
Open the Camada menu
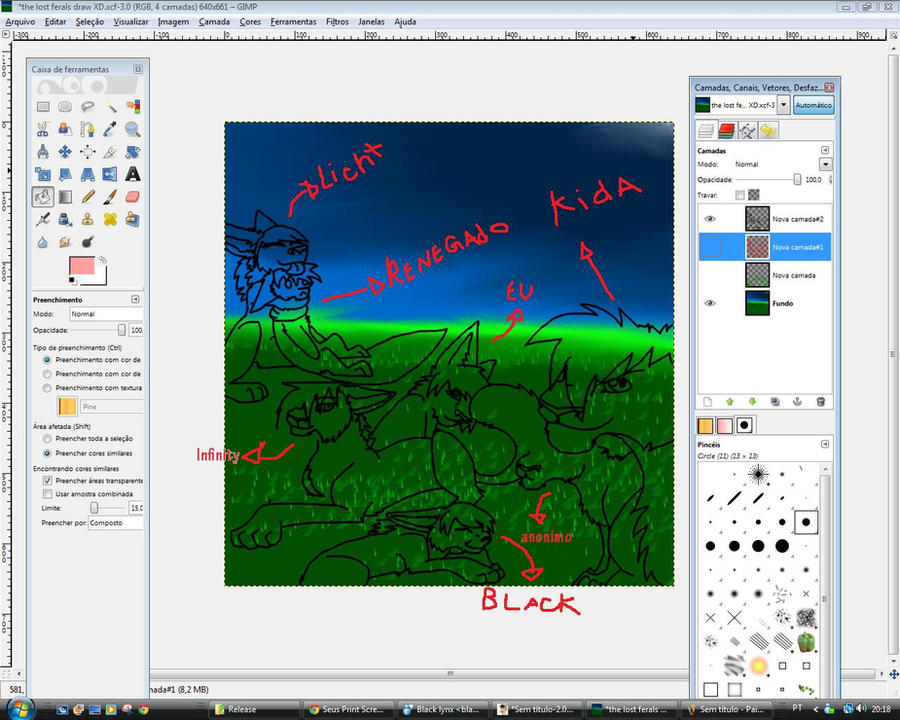214,22
